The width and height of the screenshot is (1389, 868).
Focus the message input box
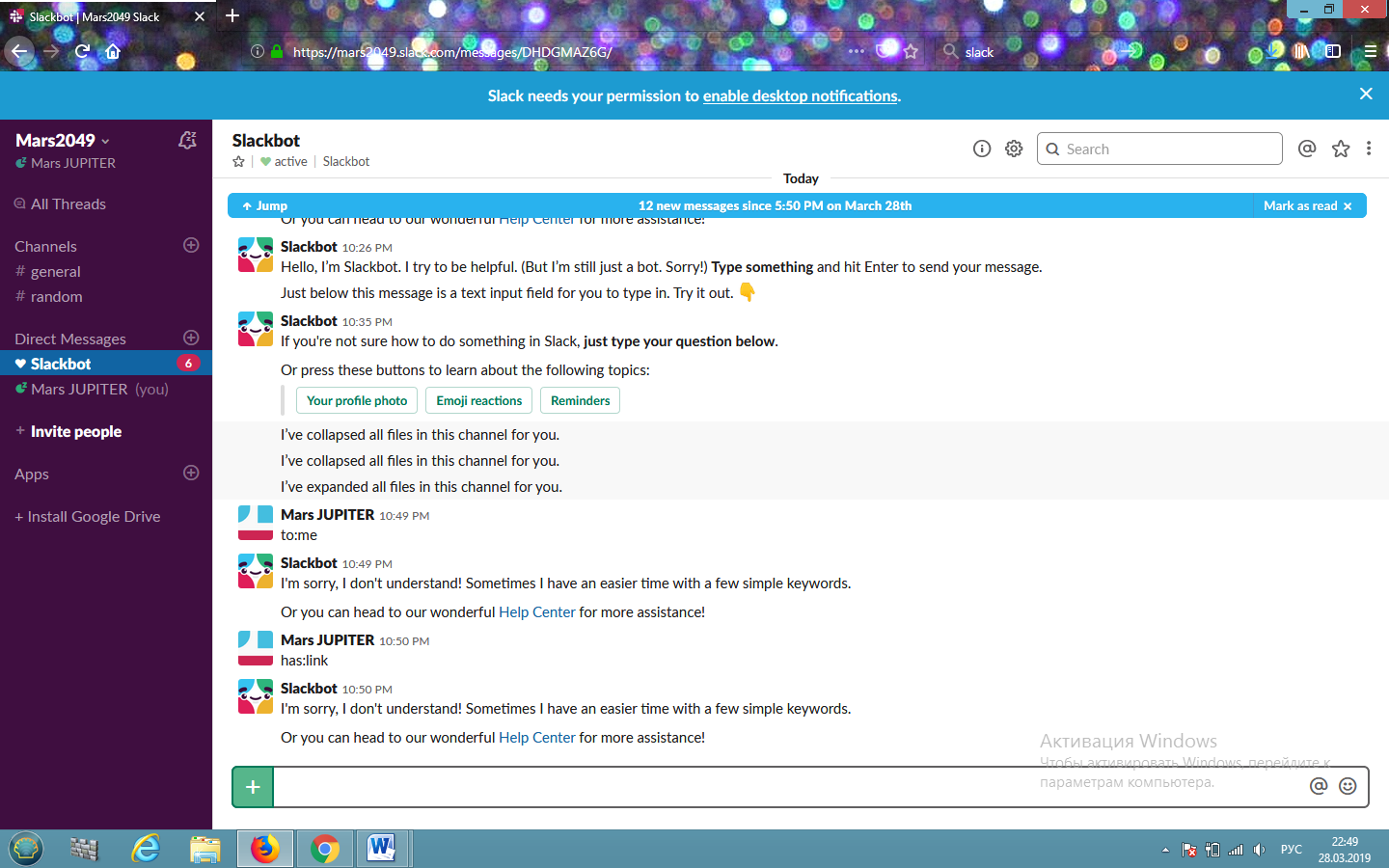(791, 787)
